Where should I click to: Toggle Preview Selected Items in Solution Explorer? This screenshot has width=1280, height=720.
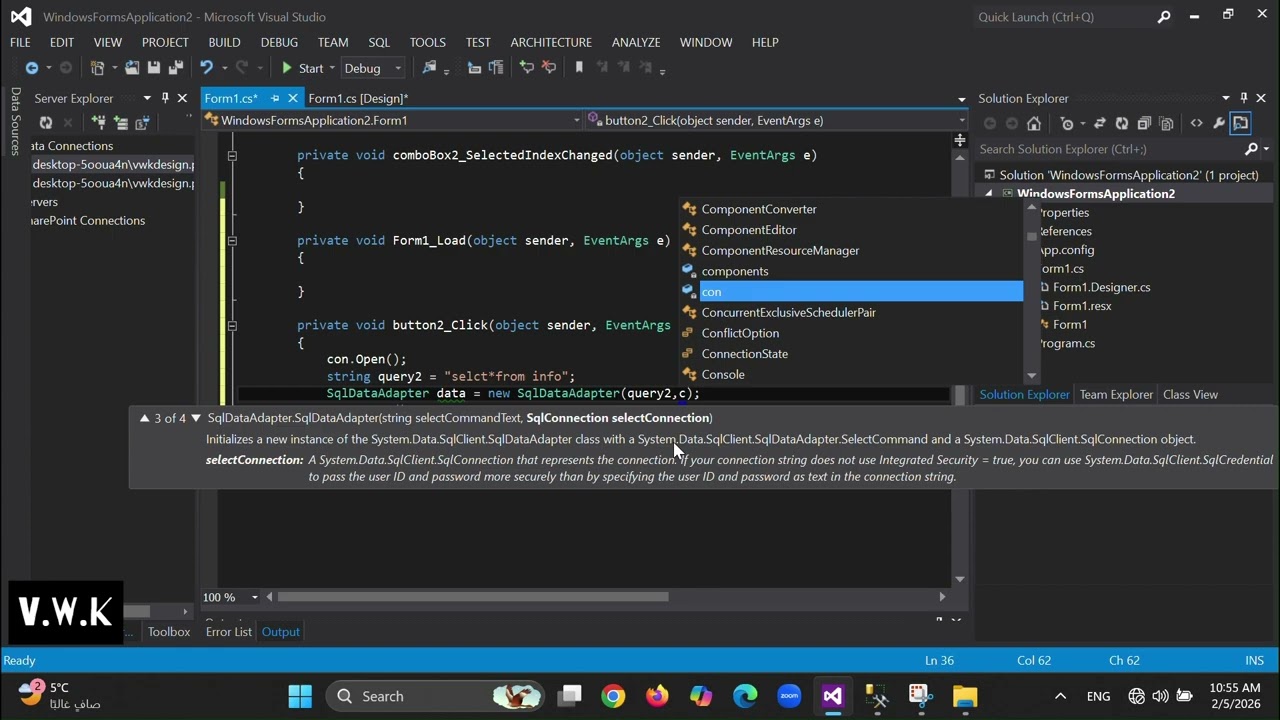coord(1241,123)
